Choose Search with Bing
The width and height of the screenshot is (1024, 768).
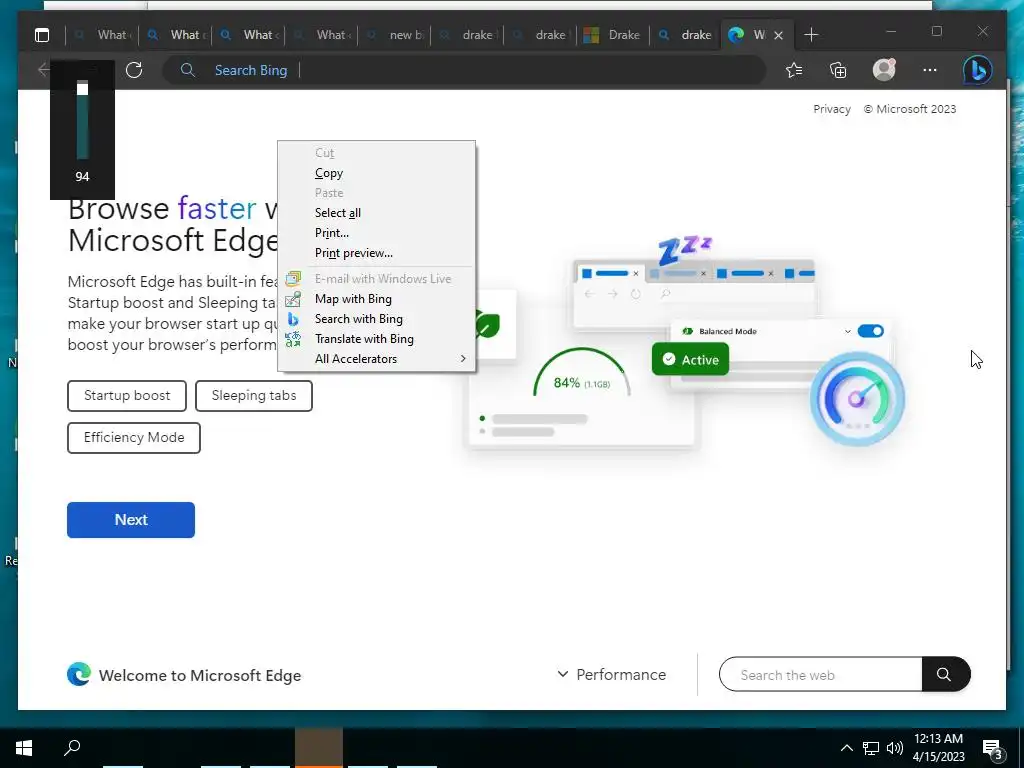coord(376,319)
